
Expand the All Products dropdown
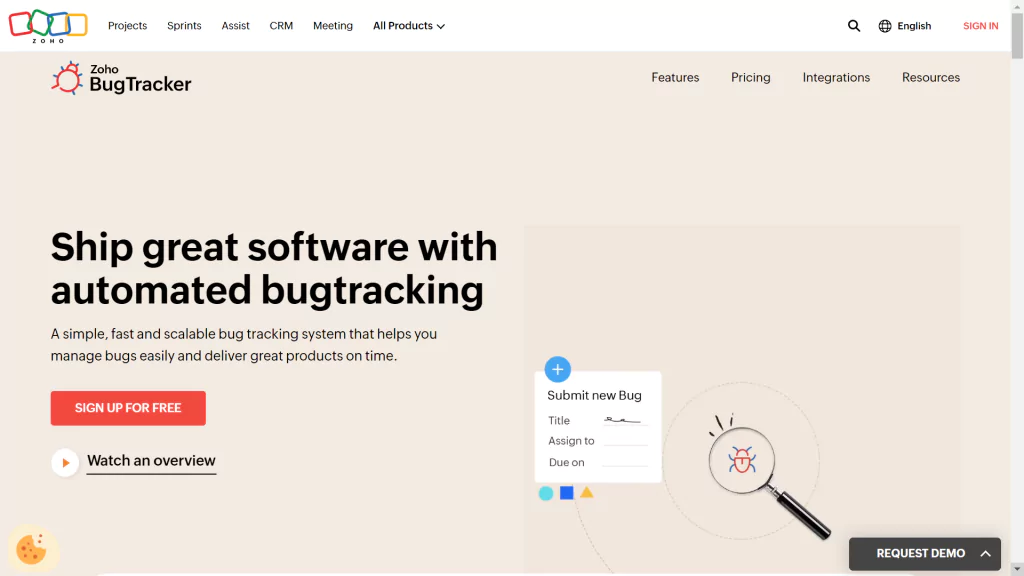[409, 26]
